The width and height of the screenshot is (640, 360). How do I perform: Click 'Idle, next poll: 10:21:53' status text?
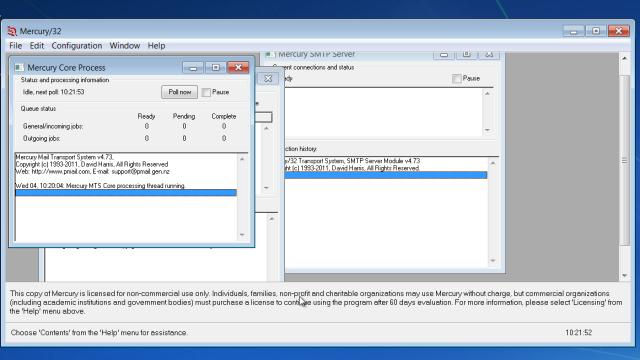[x=53, y=92]
